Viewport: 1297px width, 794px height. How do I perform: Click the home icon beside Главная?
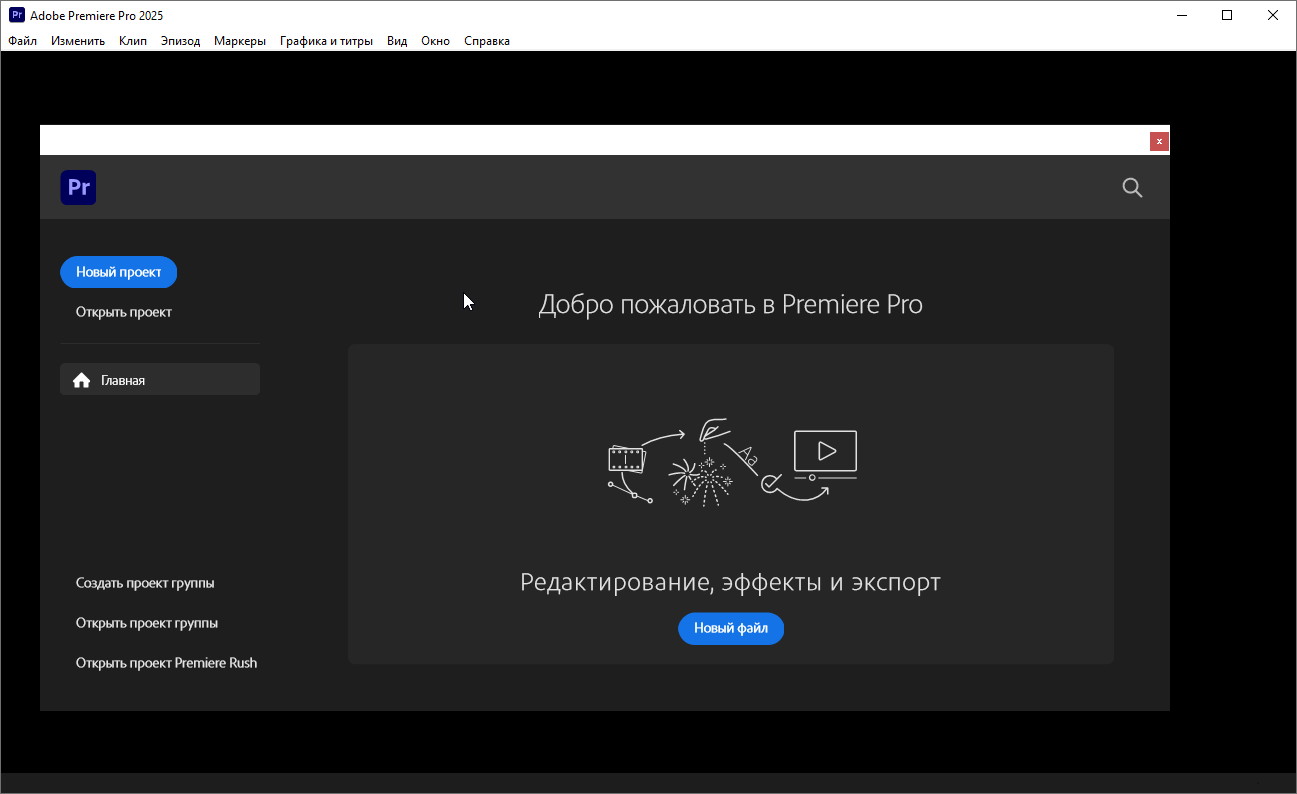(82, 380)
